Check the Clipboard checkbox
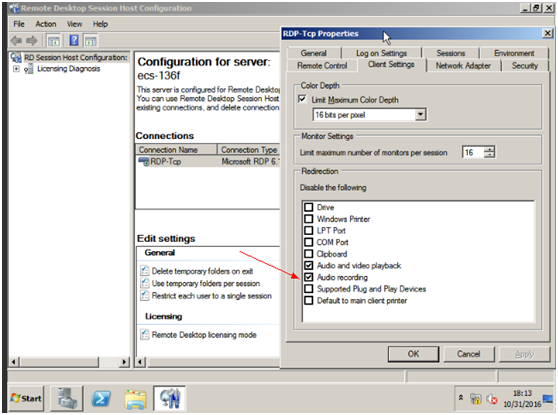 click(309, 254)
